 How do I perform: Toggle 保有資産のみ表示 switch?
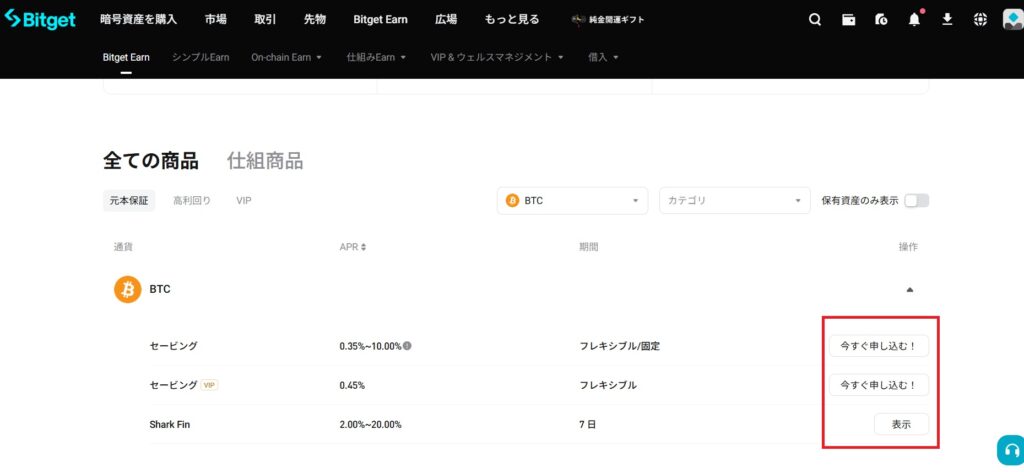tap(916, 200)
